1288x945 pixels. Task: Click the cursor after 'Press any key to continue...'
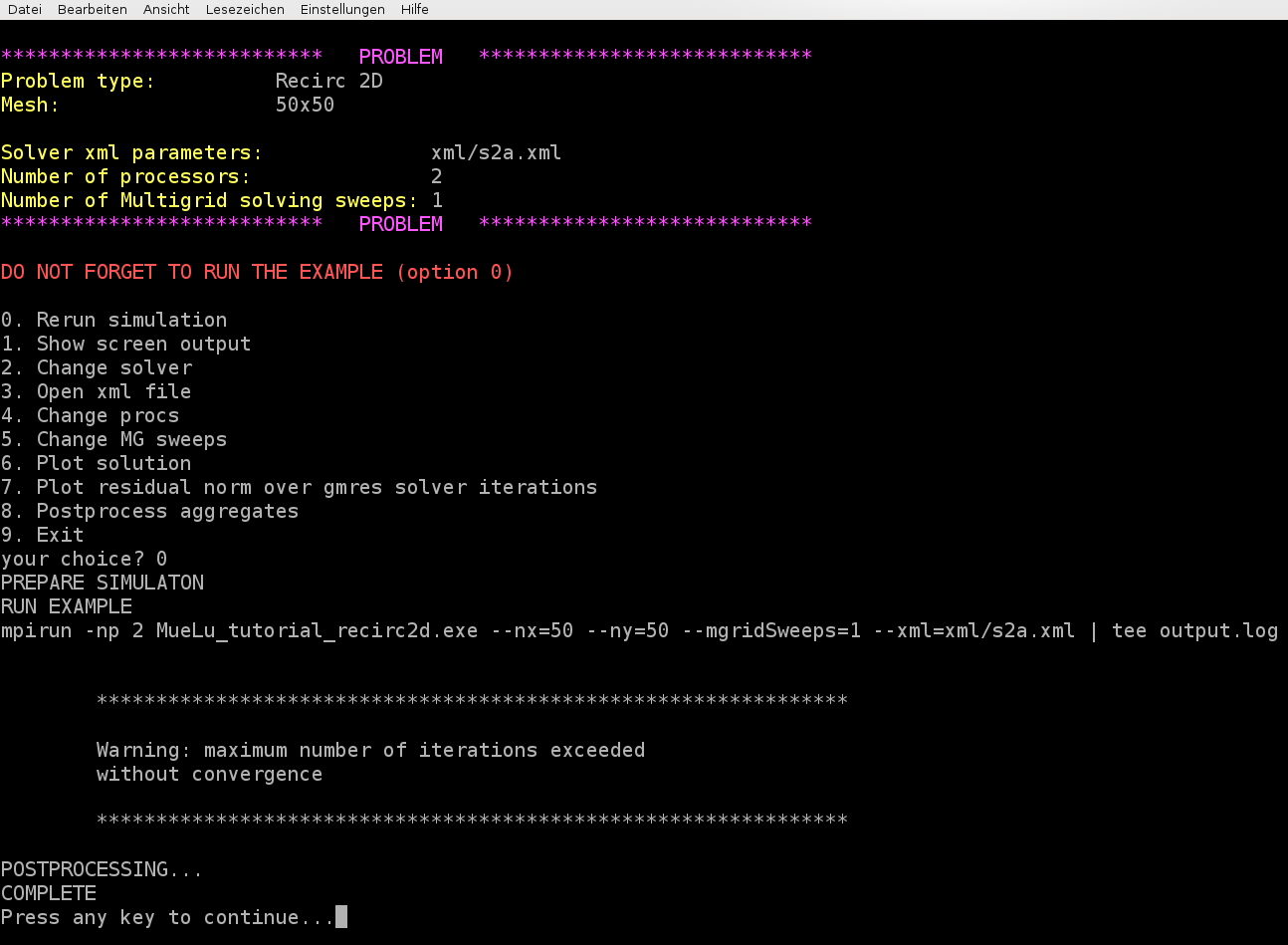tap(341, 917)
